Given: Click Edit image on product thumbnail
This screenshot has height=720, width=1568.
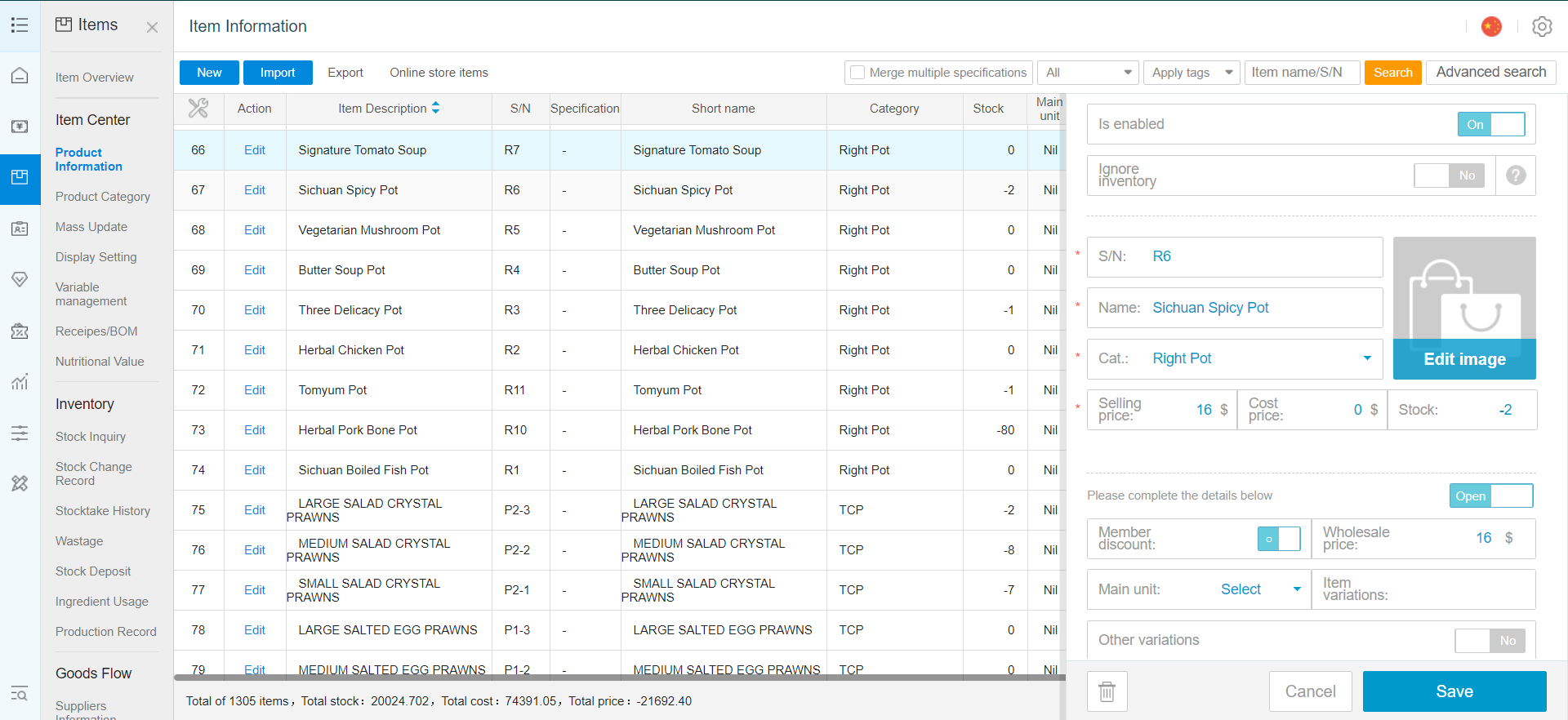Looking at the screenshot, I should [x=1464, y=359].
